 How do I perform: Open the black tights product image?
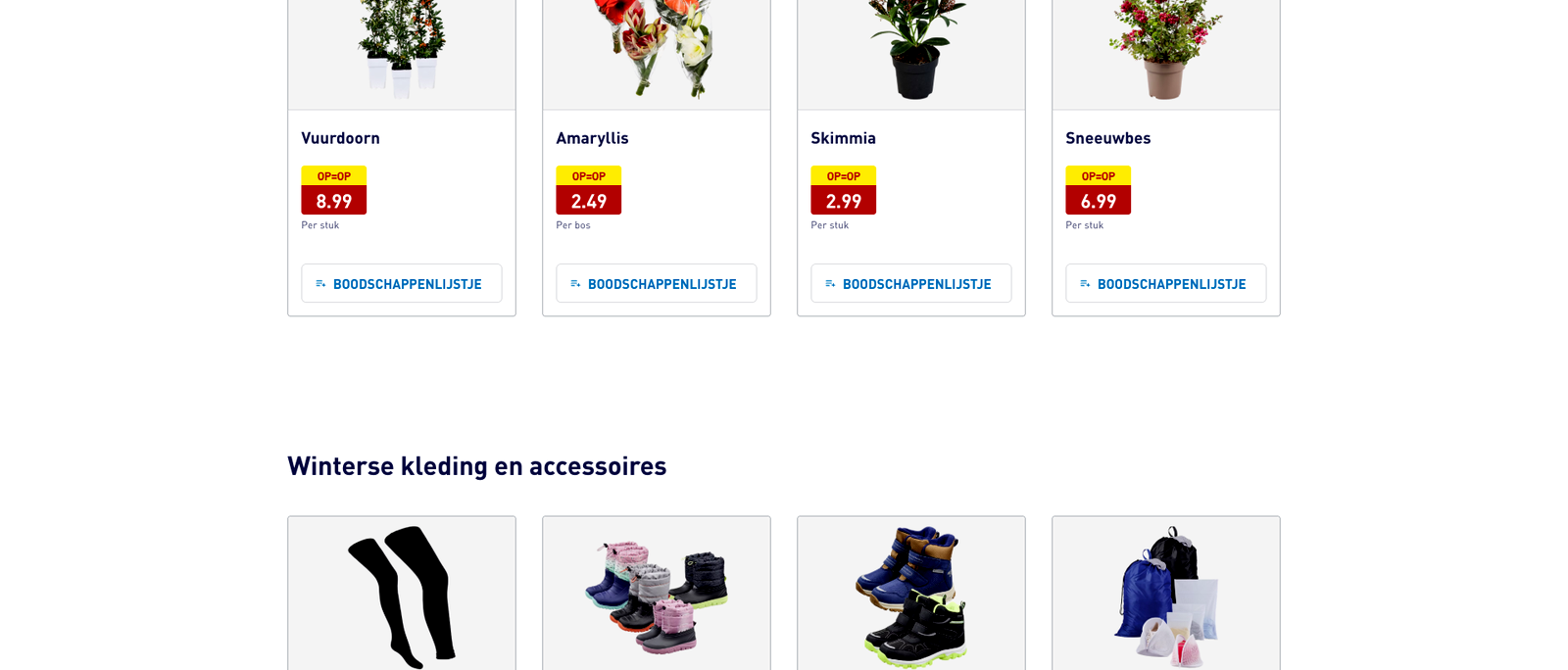click(402, 597)
